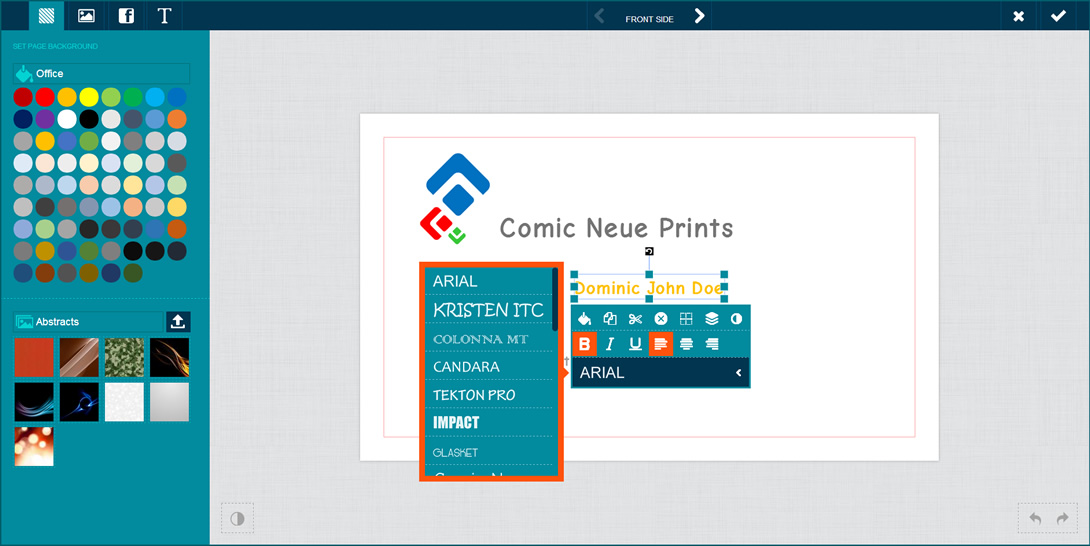Choose the brown diagonal streak background thumbnail
Screen dimensions: 1090x546
pyautogui.click(x=79, y=358)
